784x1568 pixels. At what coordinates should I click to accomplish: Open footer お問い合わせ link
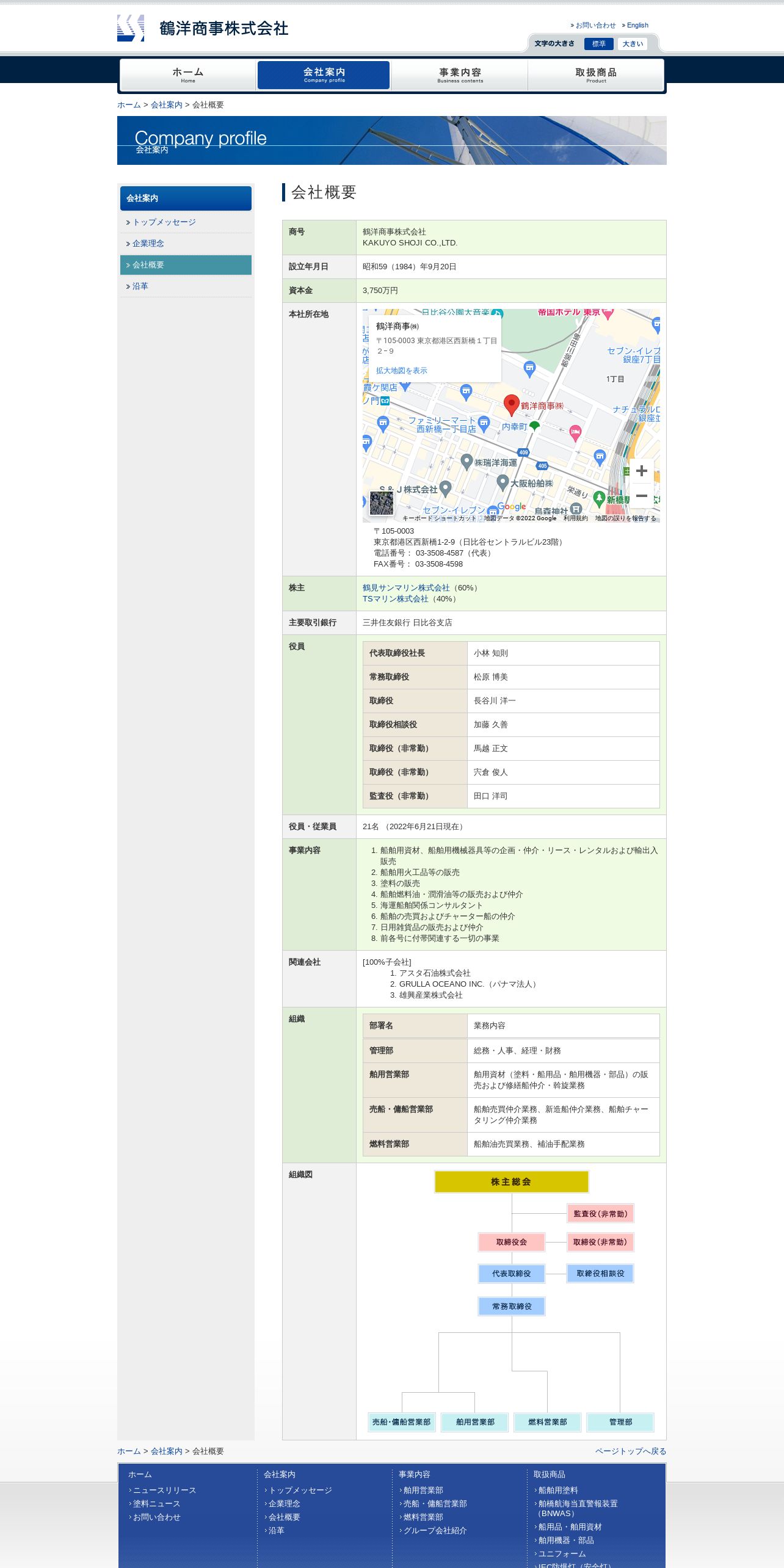(x=156, y=1517)
